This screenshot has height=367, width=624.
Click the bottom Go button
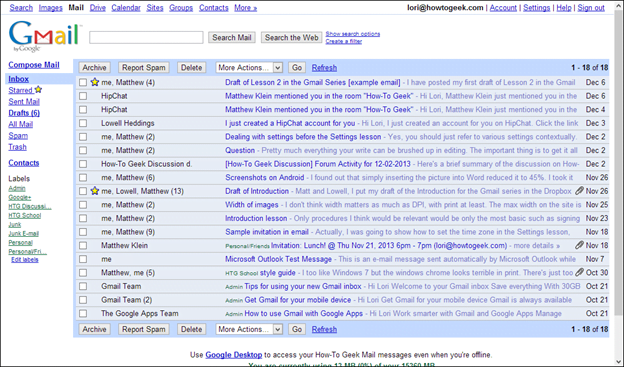(x=297, y=329)
